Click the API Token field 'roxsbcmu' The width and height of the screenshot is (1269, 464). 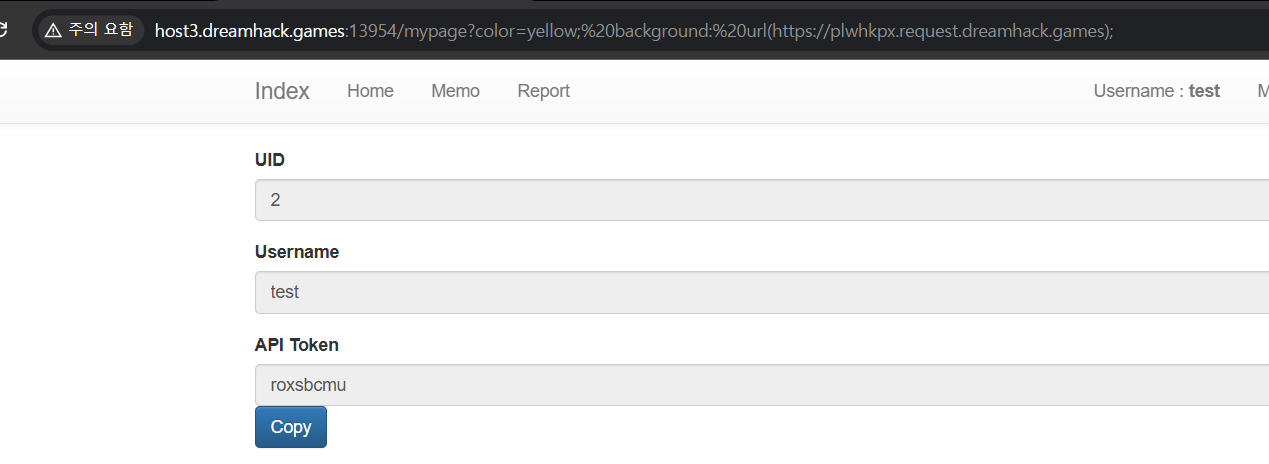pyautogui.click(x=760, y=385)
